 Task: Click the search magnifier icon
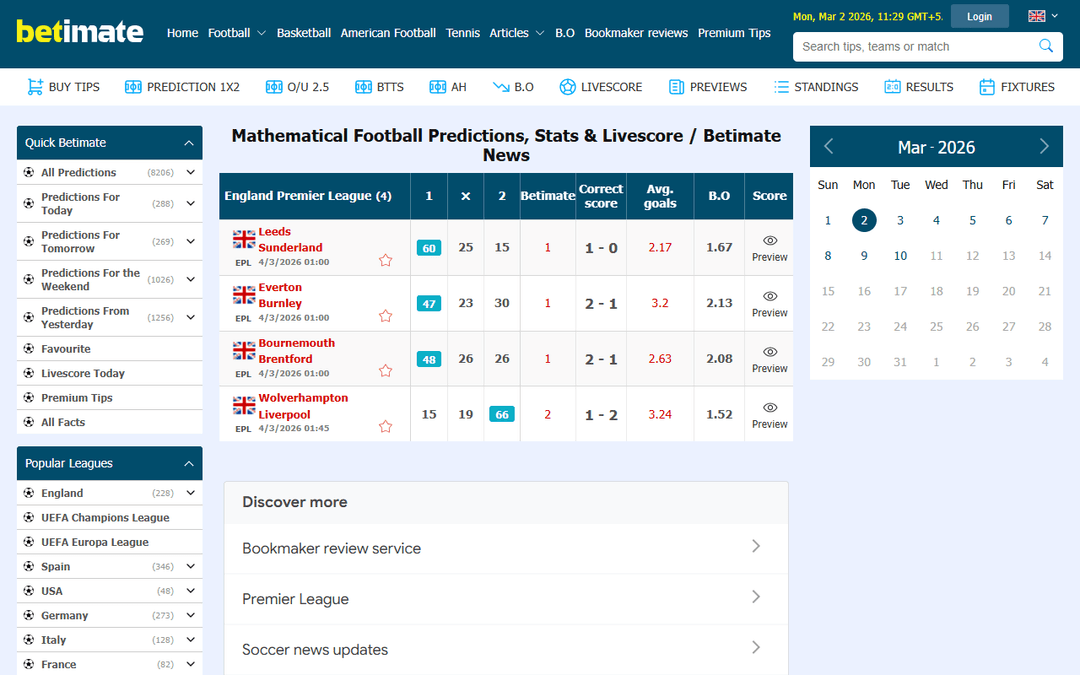point(1046,46)
